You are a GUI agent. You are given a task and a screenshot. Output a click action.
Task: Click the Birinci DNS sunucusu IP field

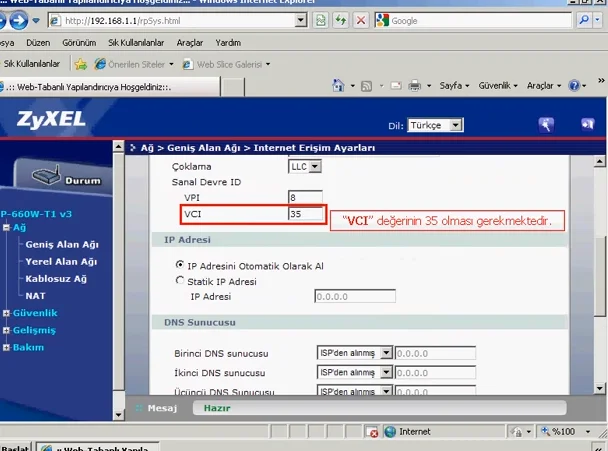435,353
